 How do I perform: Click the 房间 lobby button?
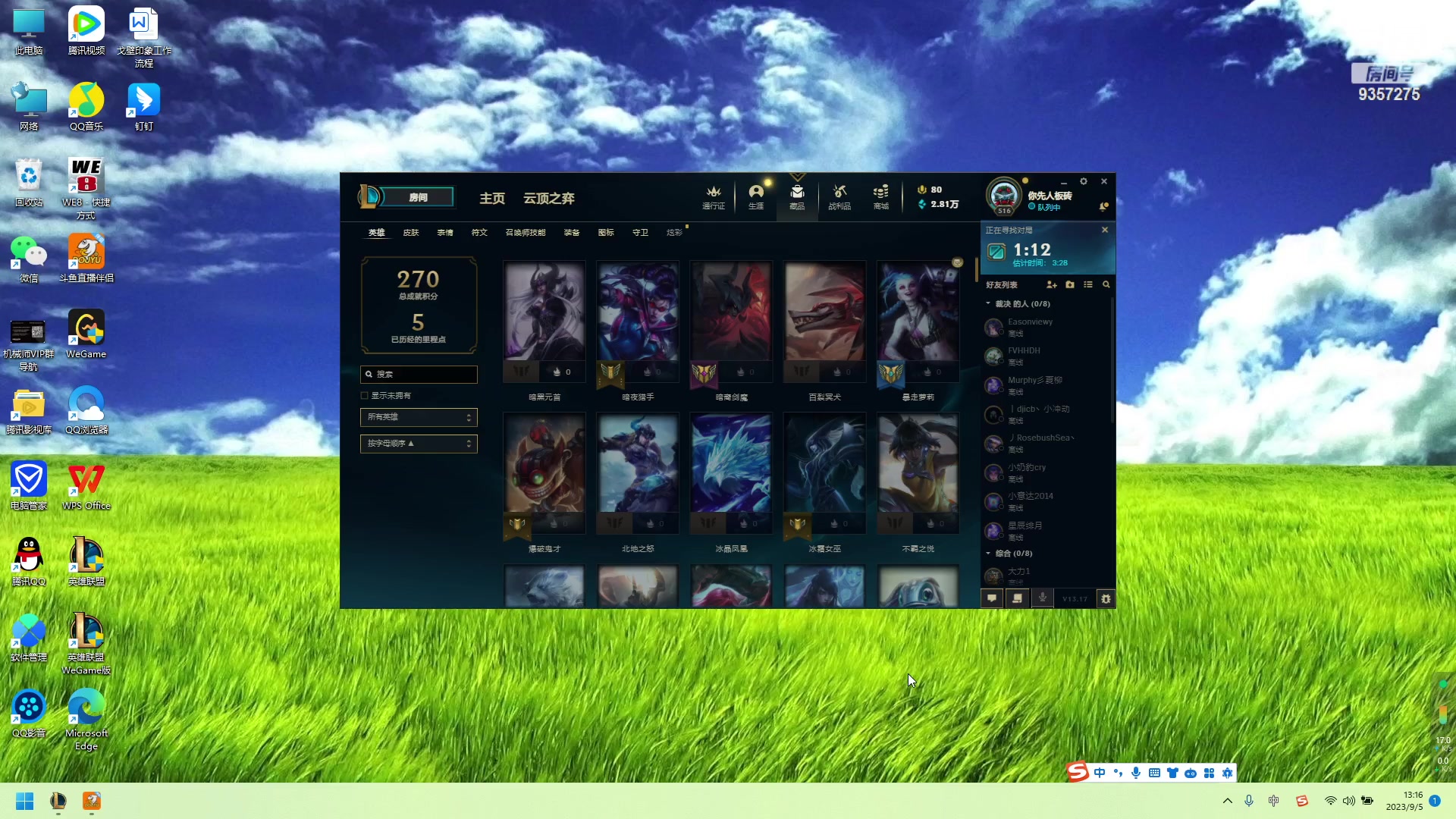[x=419, y=197]
